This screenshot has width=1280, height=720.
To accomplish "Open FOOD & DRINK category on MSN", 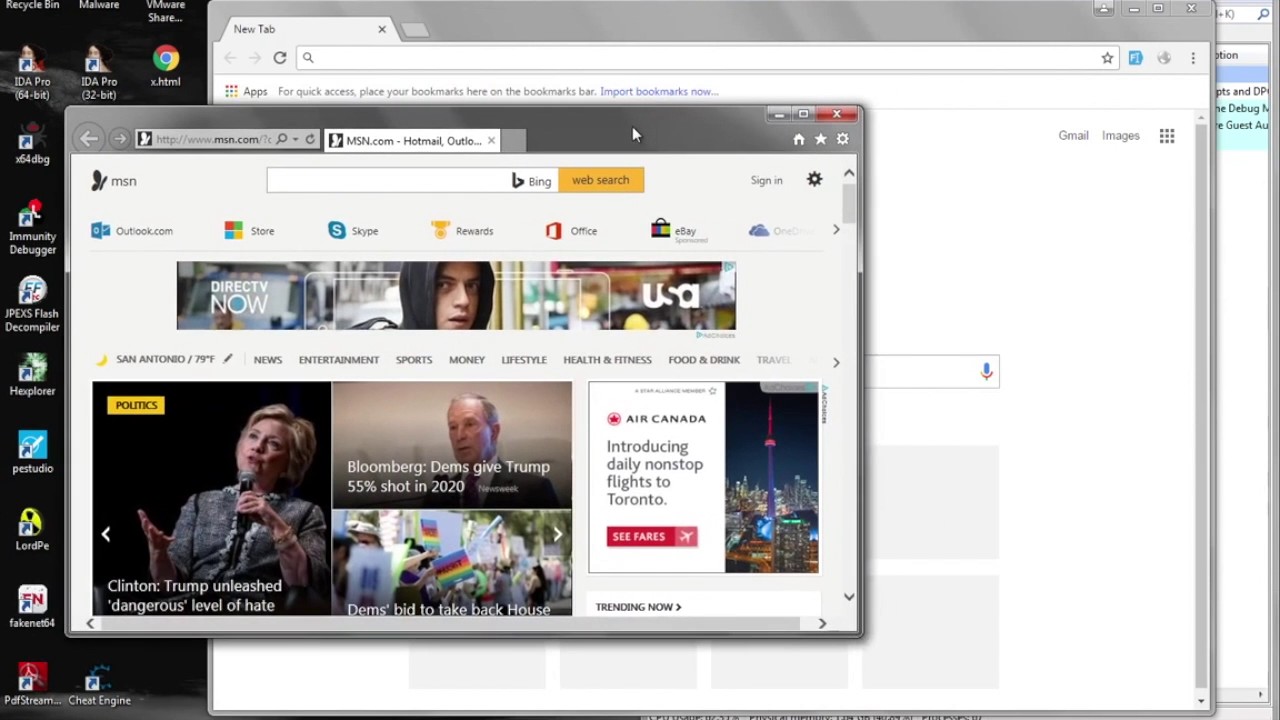I will click(x=704, y=360).
